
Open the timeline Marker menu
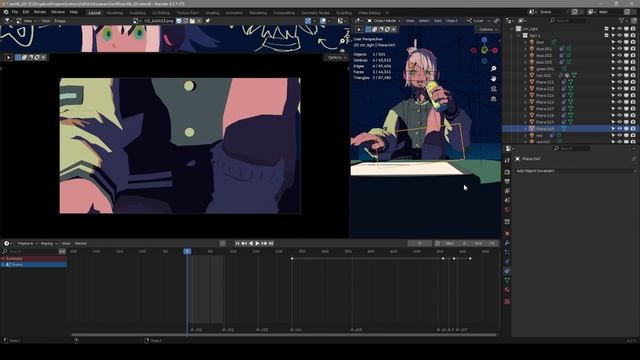80,244
